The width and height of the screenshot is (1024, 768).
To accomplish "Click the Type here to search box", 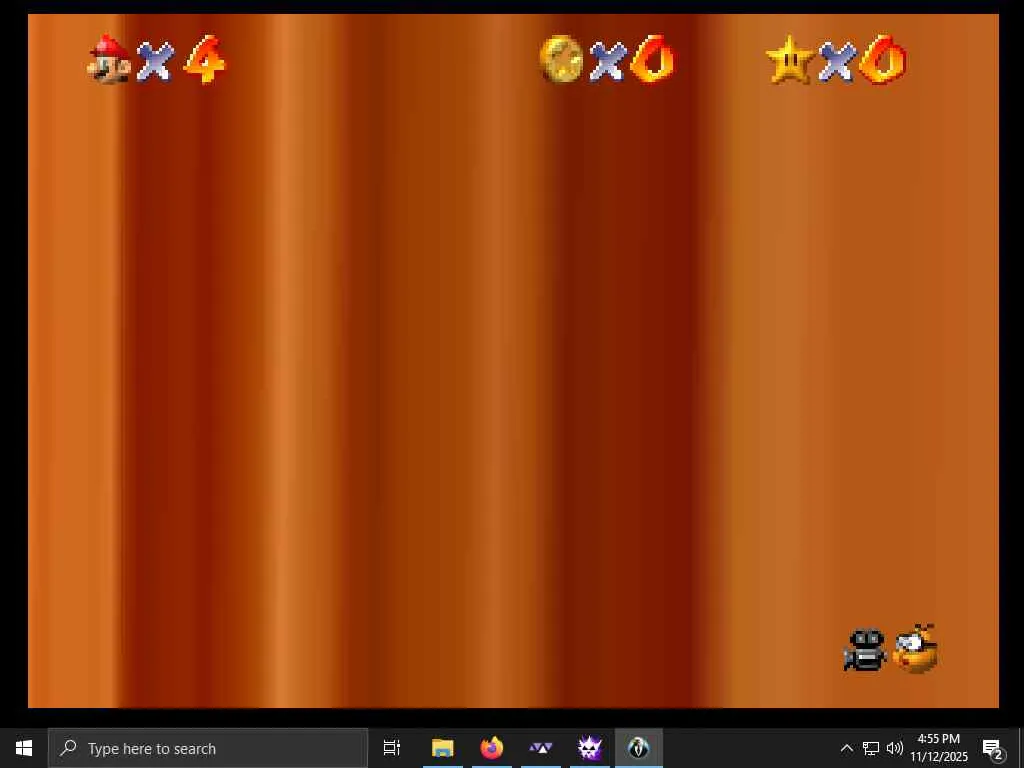I will click(208, 748).
